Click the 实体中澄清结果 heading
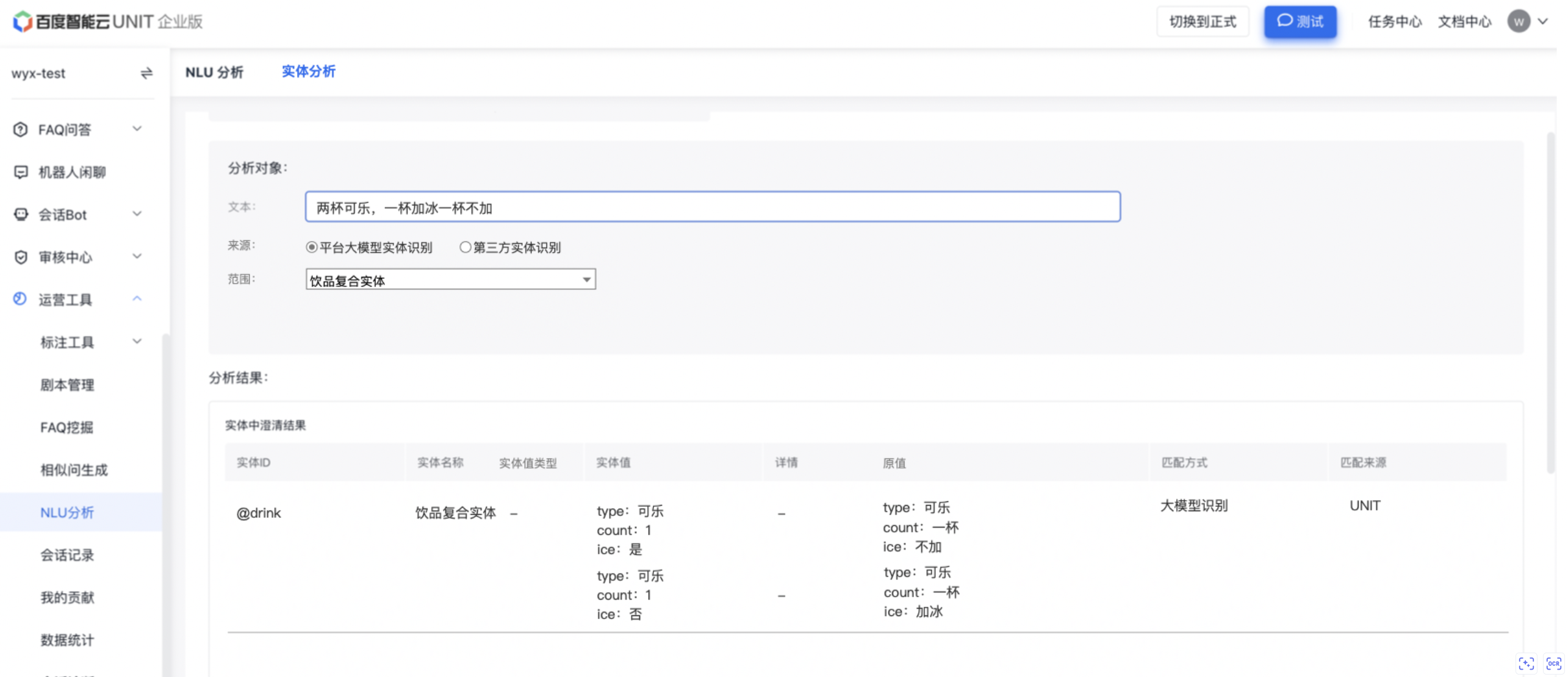 265,425
